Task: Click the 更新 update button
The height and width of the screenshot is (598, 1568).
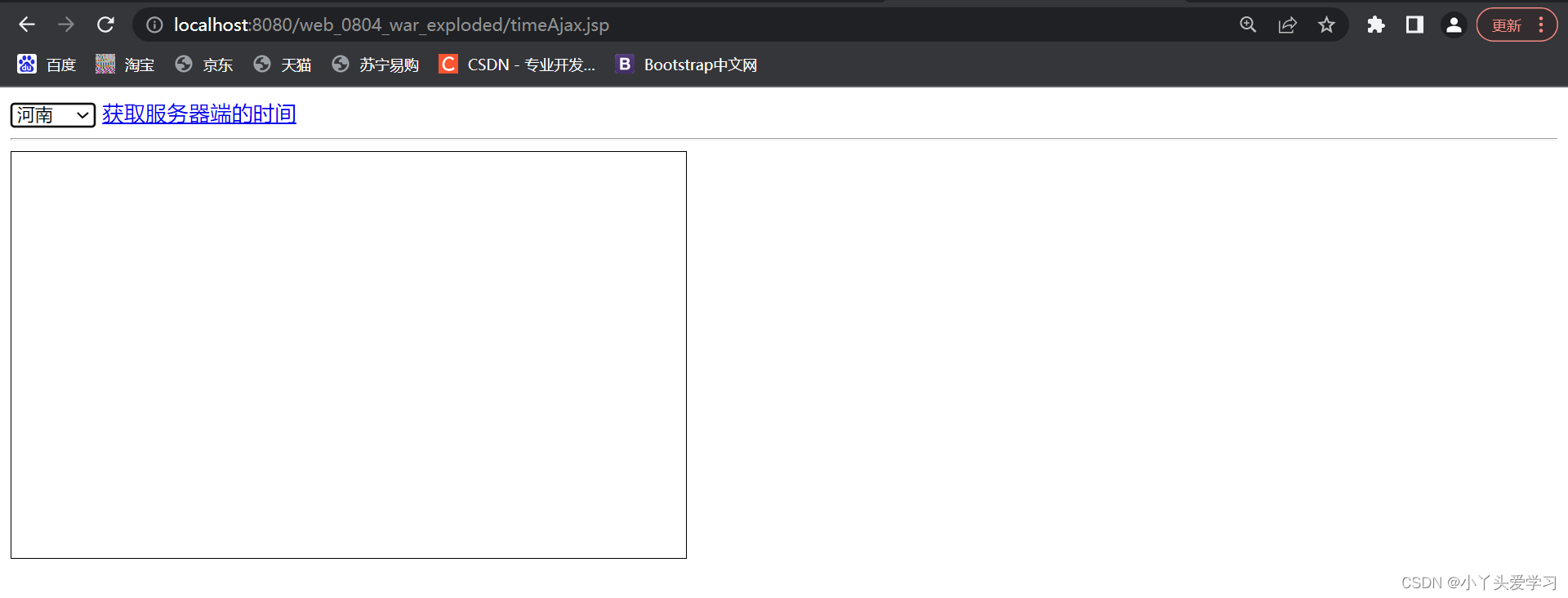Action: click(x=1507, y=25)
